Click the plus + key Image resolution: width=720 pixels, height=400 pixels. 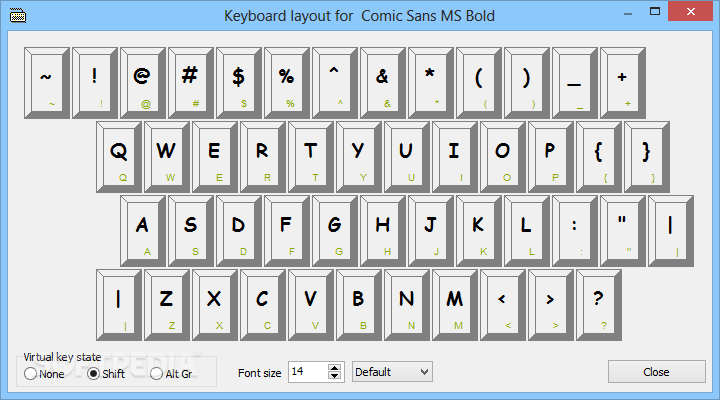[623, 83]
